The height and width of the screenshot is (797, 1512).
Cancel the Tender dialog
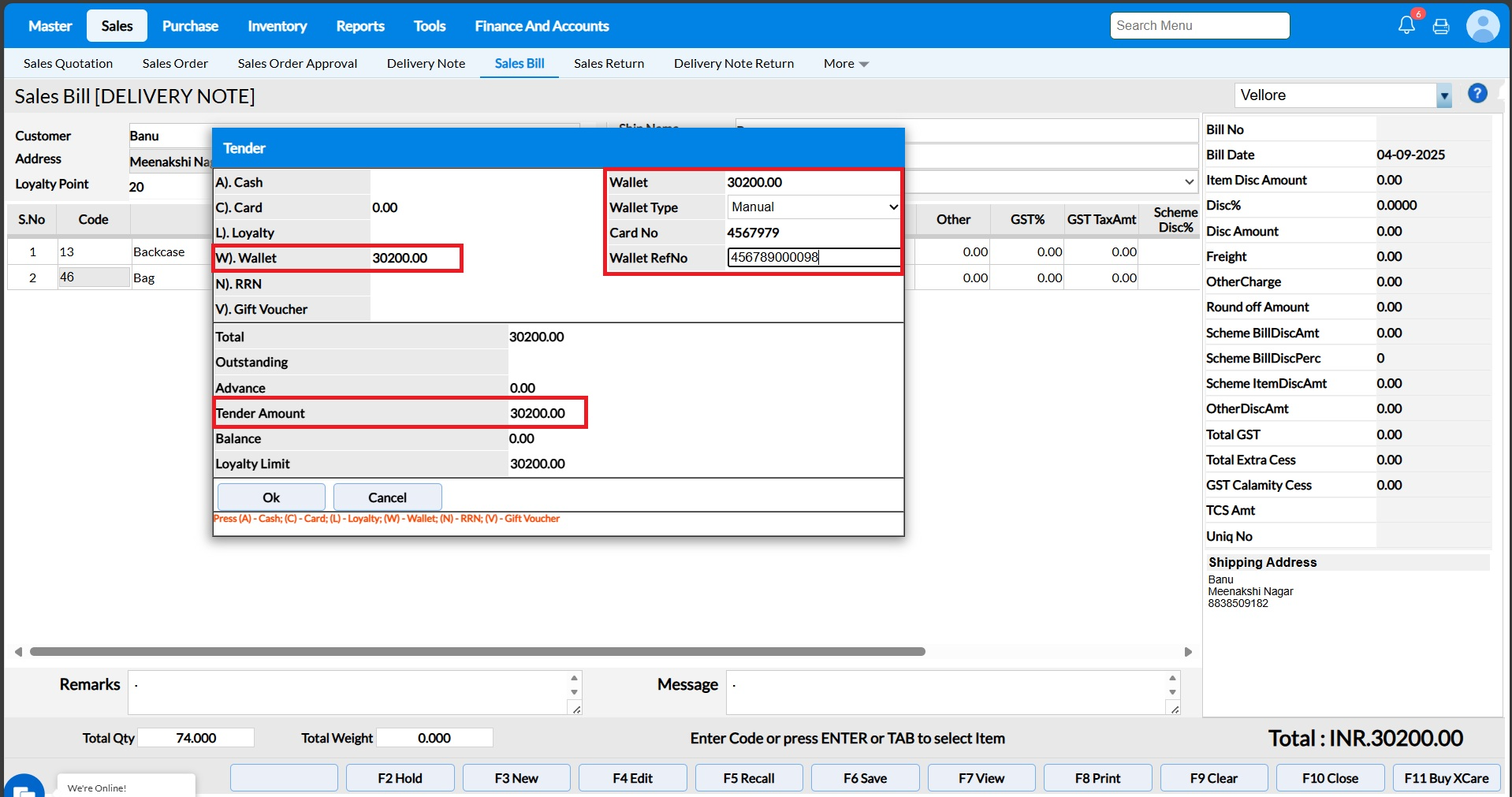coord(387,497)
